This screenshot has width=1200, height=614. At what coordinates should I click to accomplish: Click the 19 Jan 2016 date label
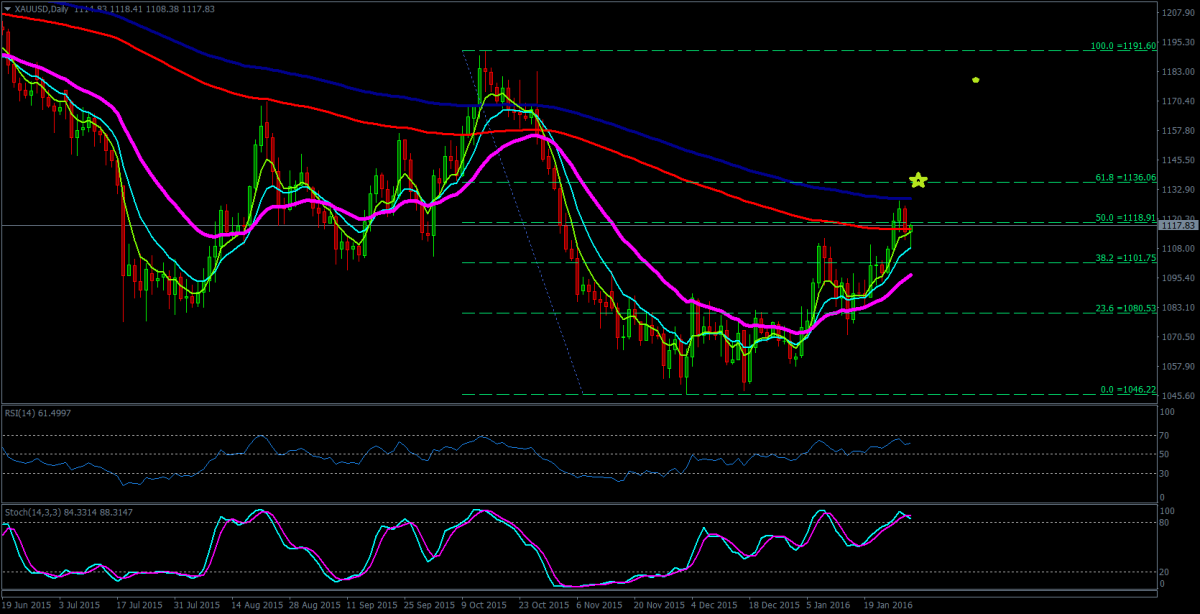pyautogui.click(x=887, y=605)
